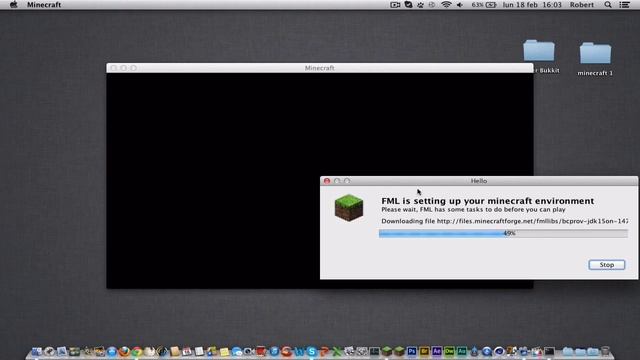Open Terminal from the Dock
The height and width of the screenshot is (360, 640).
point(549,351)
